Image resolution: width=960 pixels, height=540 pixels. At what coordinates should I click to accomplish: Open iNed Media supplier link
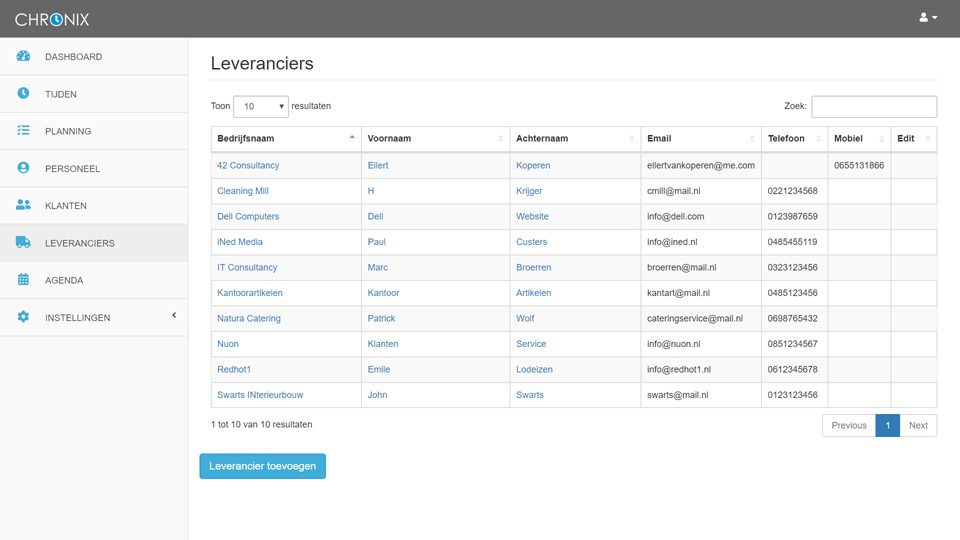(x=239, y=242)
